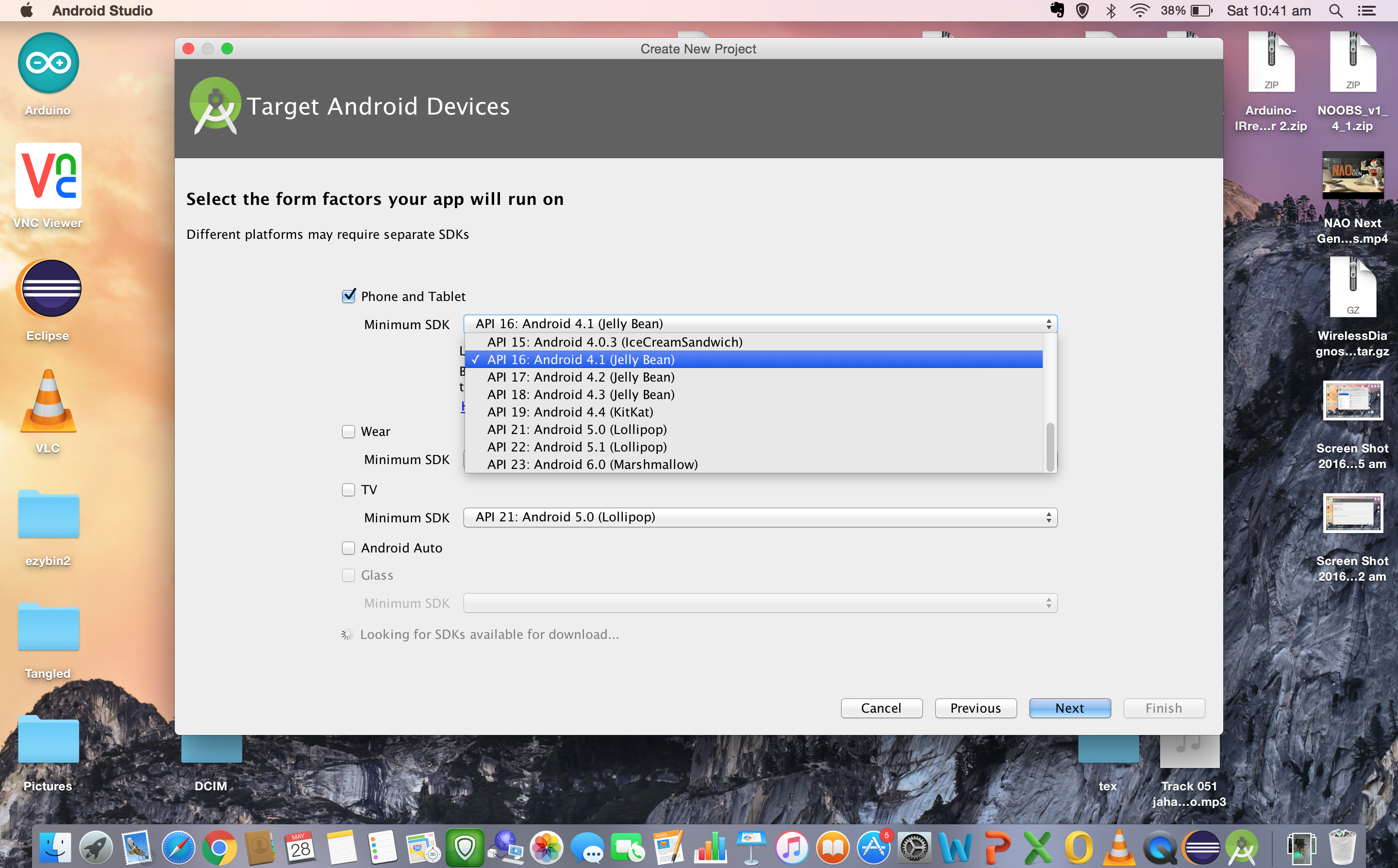Select Screen Shot 2016...5 am thumbnail
The width and height of the screenshot is (1398, 868).
1353,400
